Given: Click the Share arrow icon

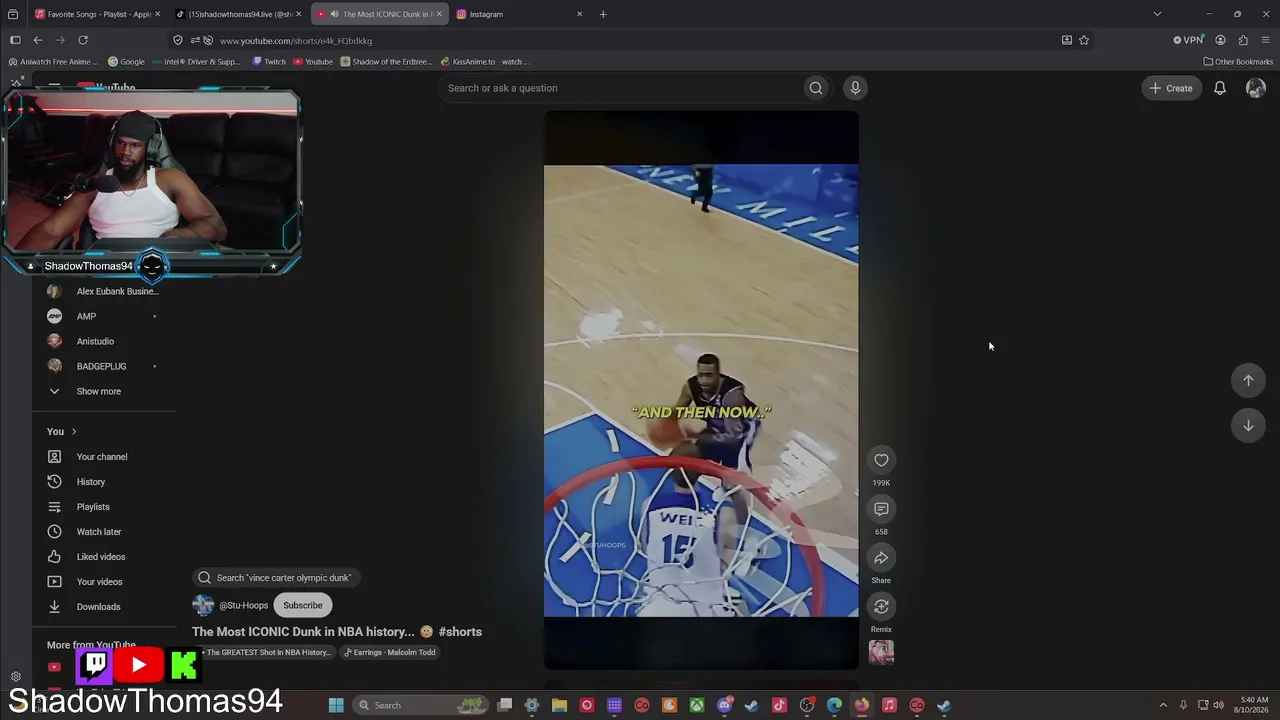Looking at the screenshot, I should 881,558.
